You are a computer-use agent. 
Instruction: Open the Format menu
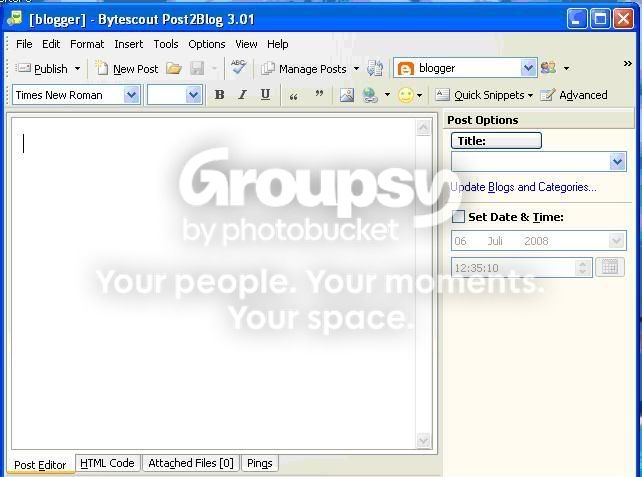point(87,44)
